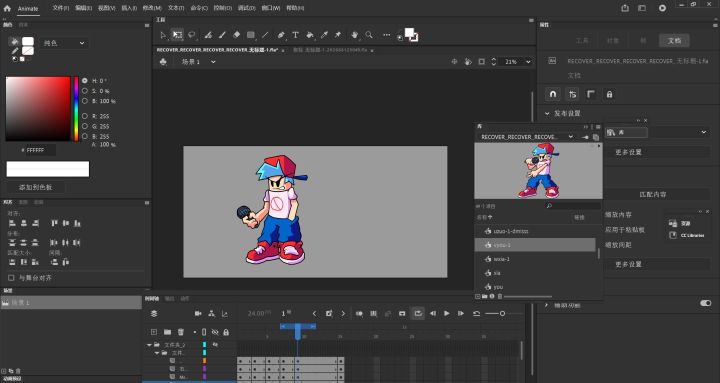Select the Classic Brush tool
This screenshot has height=383, width=720.
coord(222,35)
